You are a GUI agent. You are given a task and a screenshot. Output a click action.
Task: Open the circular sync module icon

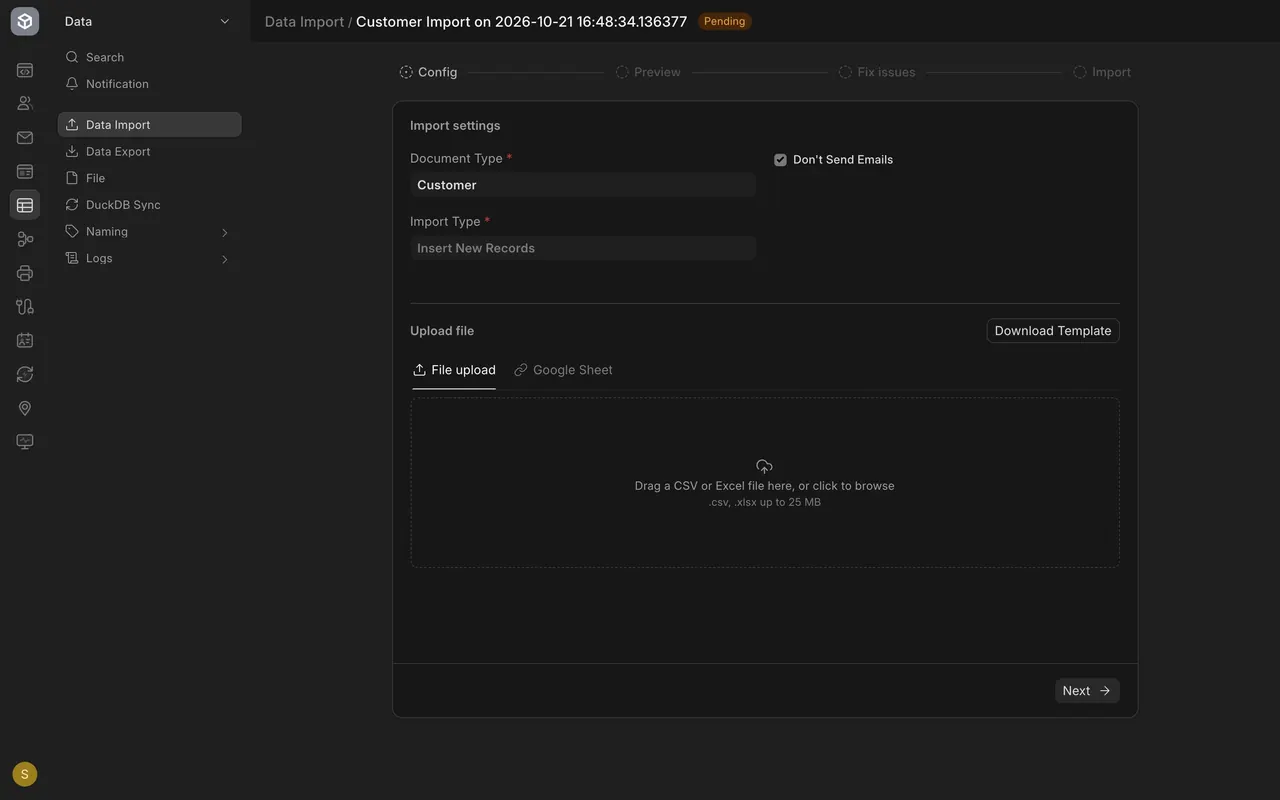(x=25, y=374)
